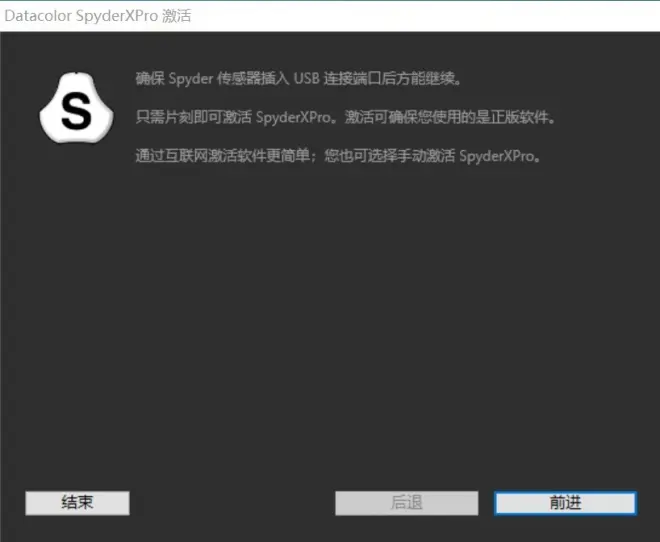Click the 前进 (Next) button
Image resolution: width=660 pixels, height=542 pixels.
565,503
